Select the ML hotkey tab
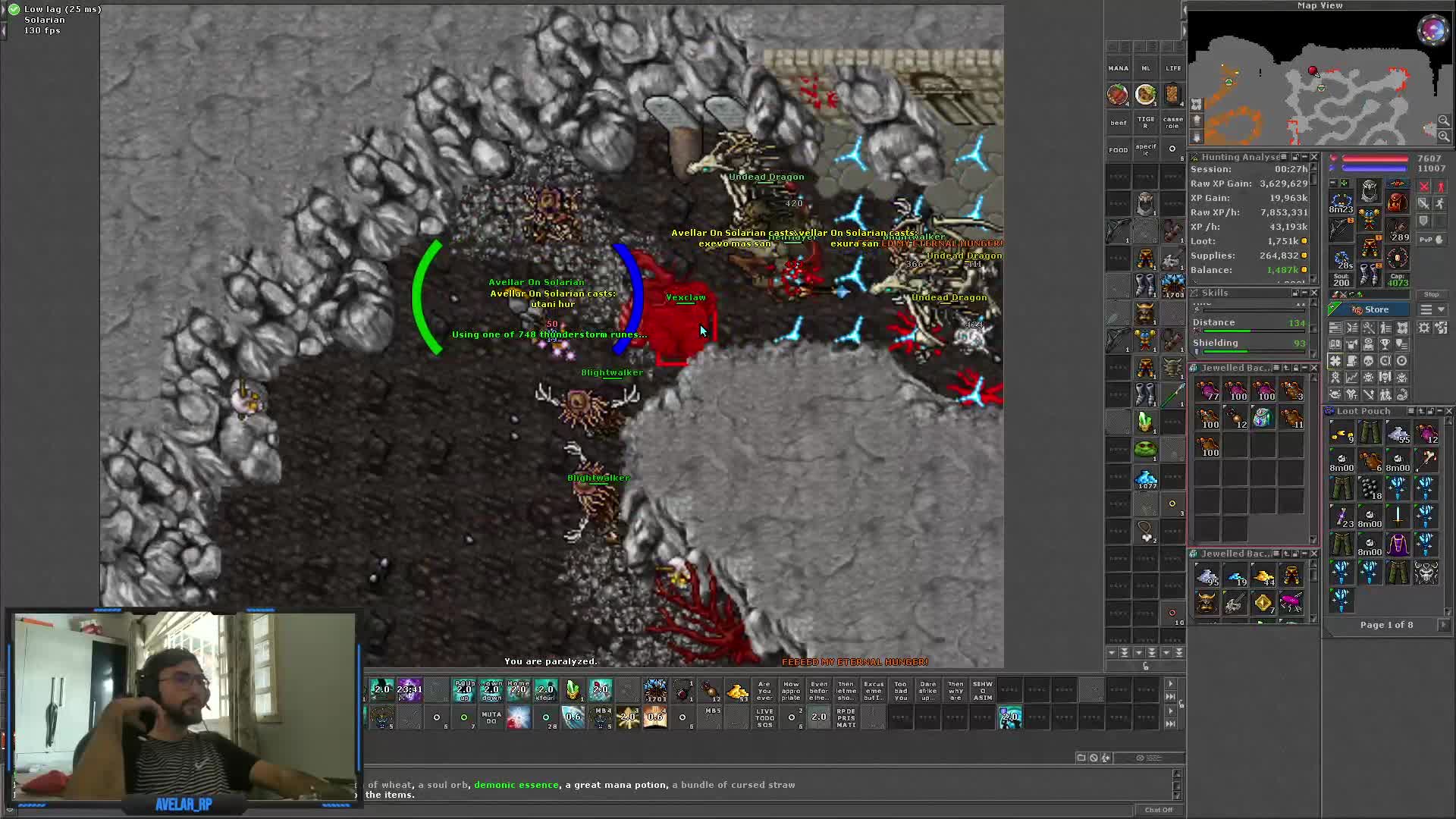This screenshot has height=819, width=1456. [x=1145, y=68]
